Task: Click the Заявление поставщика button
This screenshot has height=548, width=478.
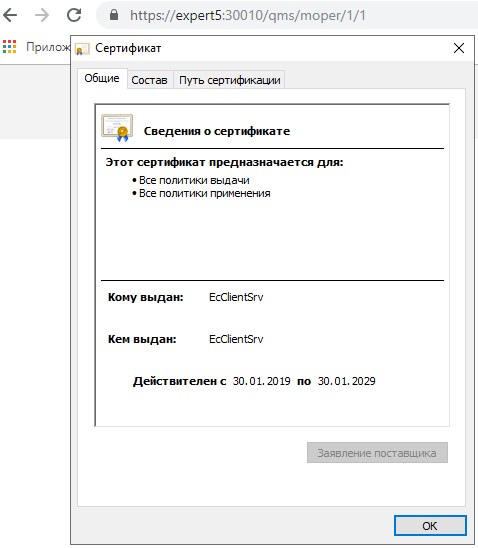Action: tap(377, 453)
